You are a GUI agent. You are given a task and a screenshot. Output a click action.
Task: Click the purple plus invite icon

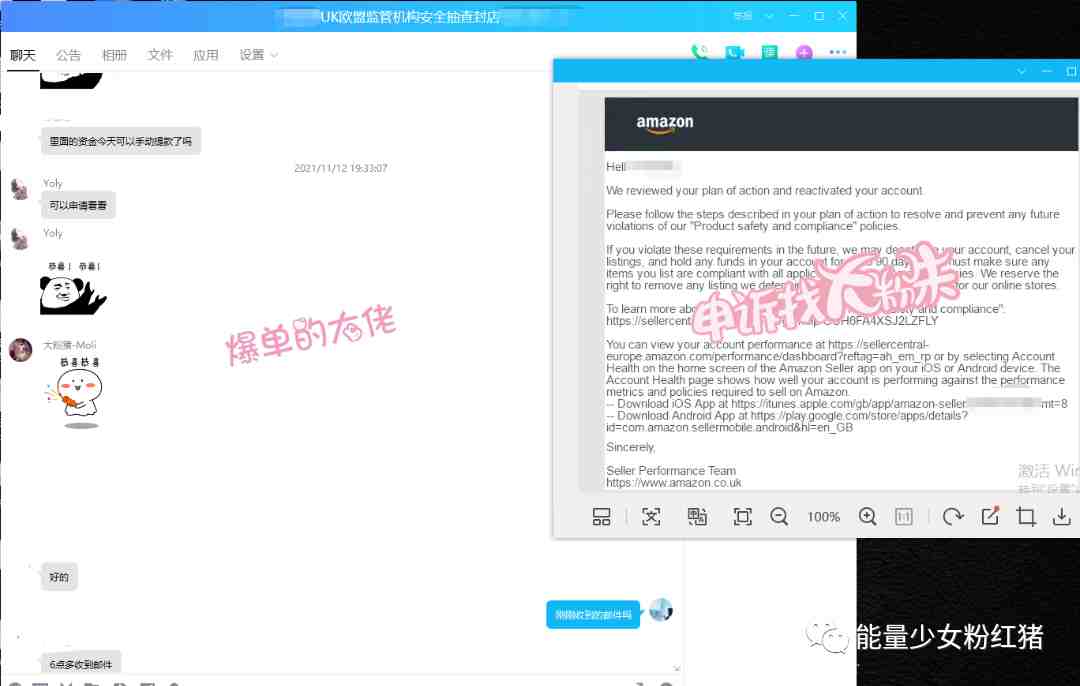coord(804,52)
